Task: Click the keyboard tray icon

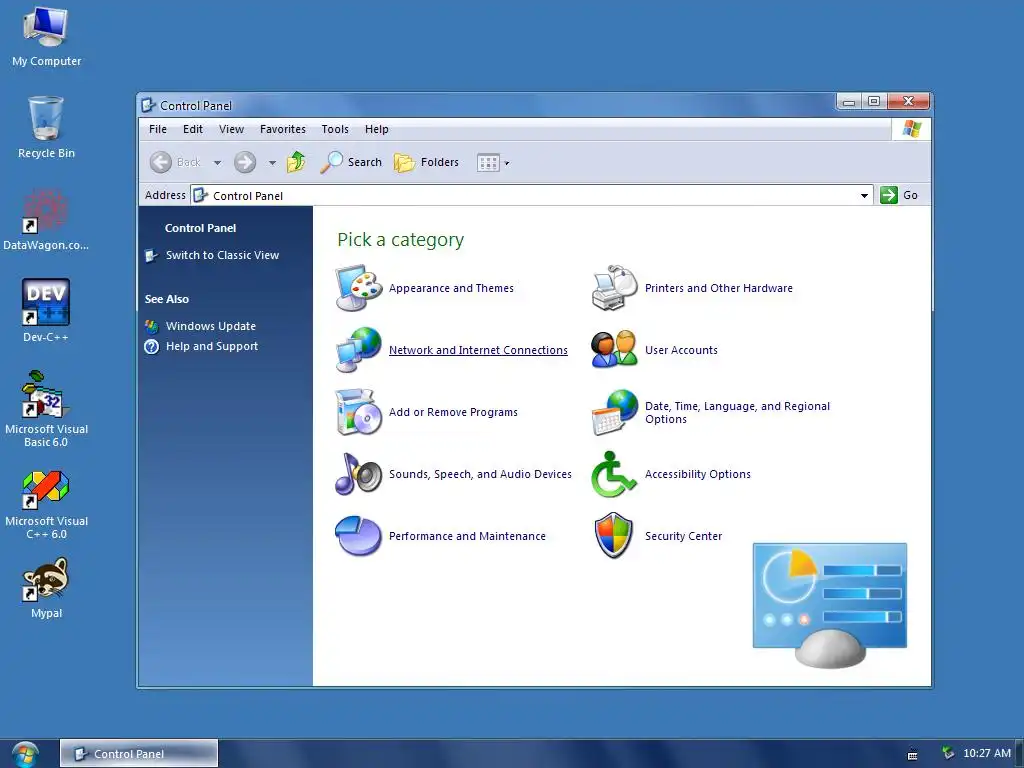Action: (x=913, y=755)
